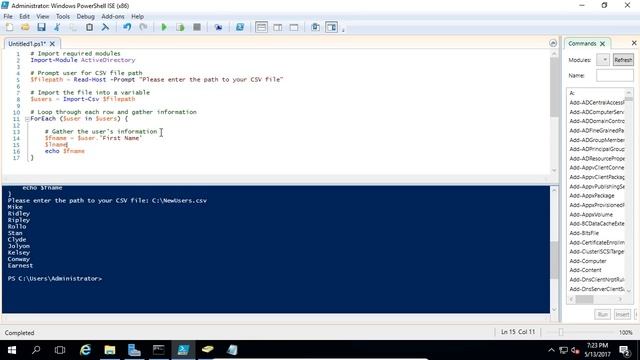Create a new script with New icon
The width and height of the screenshot is (640, 360).
[x=9, y=27]
